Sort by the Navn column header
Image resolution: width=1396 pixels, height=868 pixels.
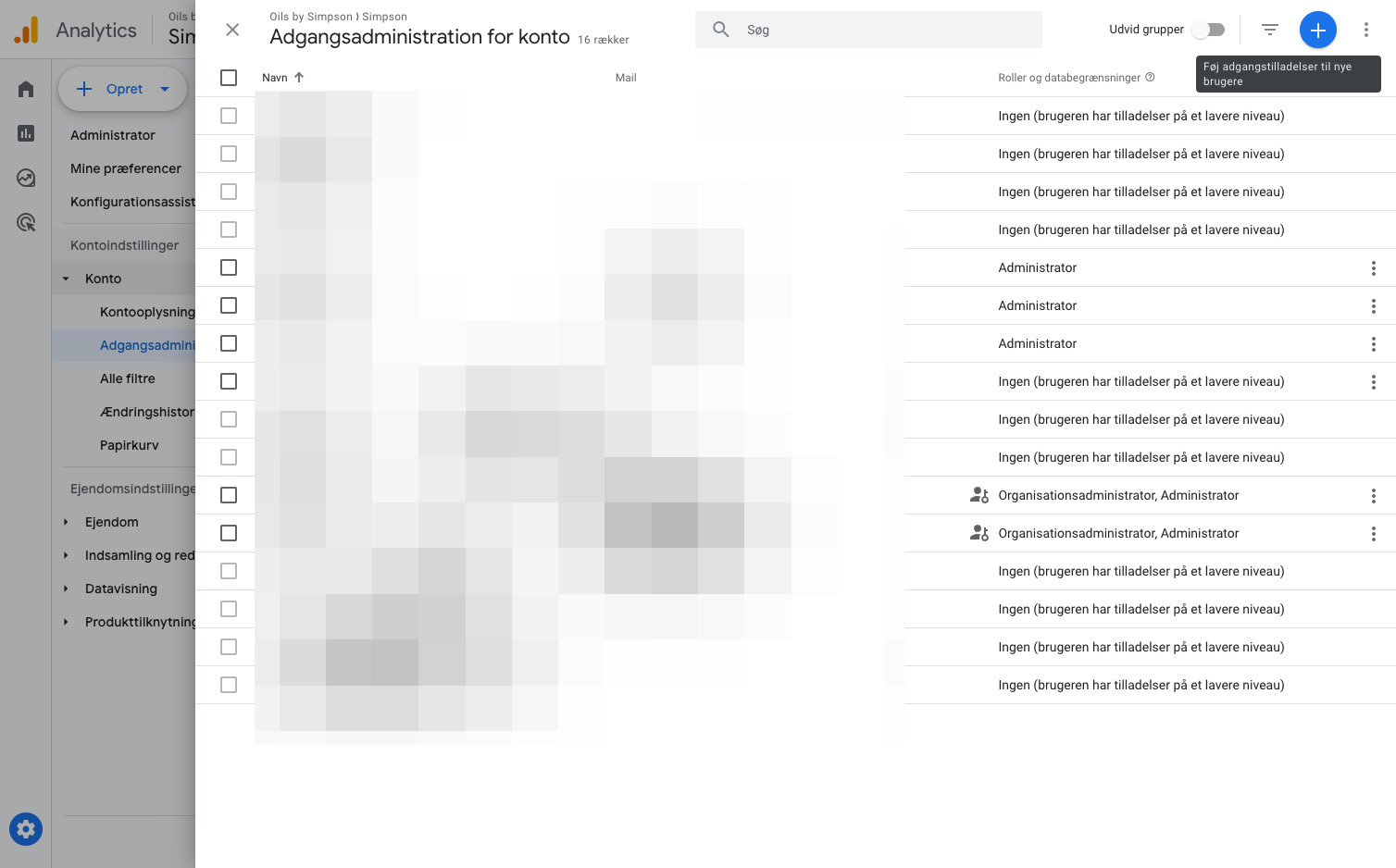[282, 78]
